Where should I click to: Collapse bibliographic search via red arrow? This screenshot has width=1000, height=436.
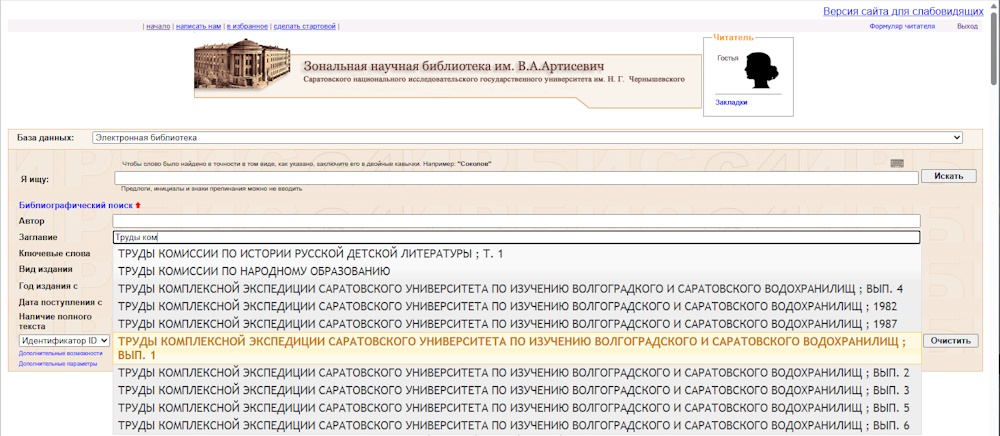[139, 205]
